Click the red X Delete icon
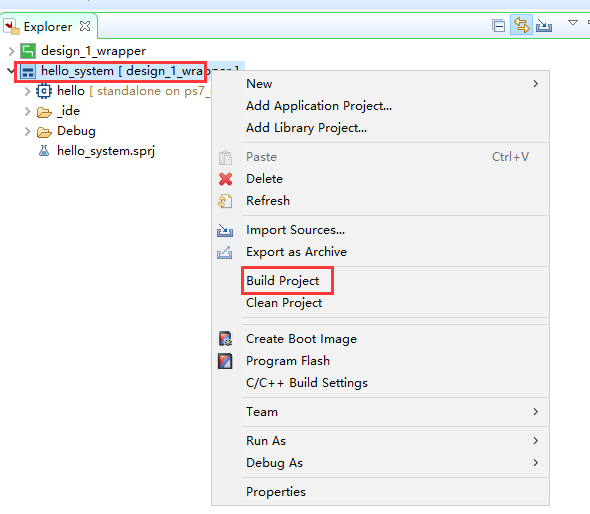Screen dimensions: 590x514 [x=225, y=179]
